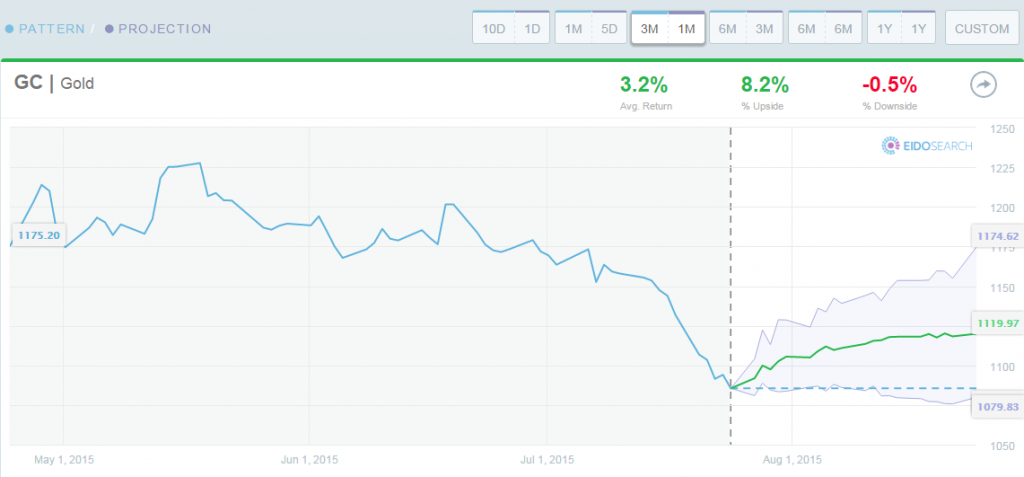The image size is (1024, 477).
Task: Select the active 3M pattern range
Action: [650, 28]
